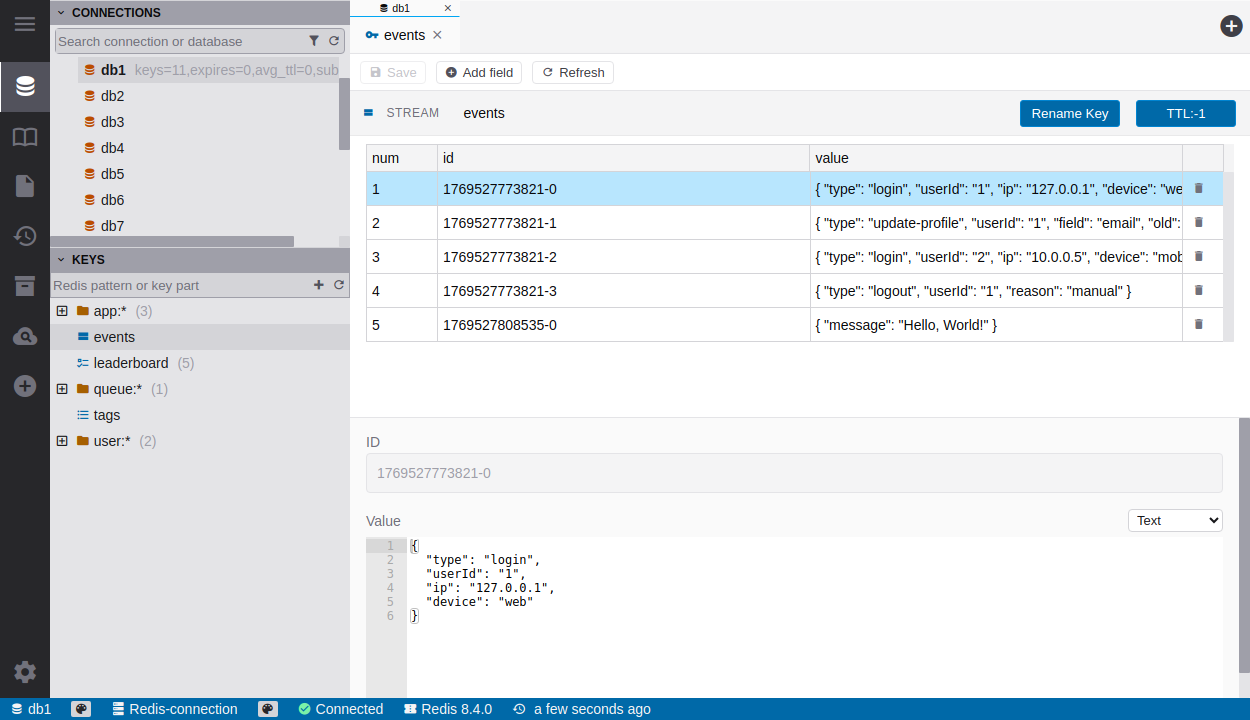Open the book documentation icon in sidebar
The width and height of the screenshot is (1250, 720).
25,137
